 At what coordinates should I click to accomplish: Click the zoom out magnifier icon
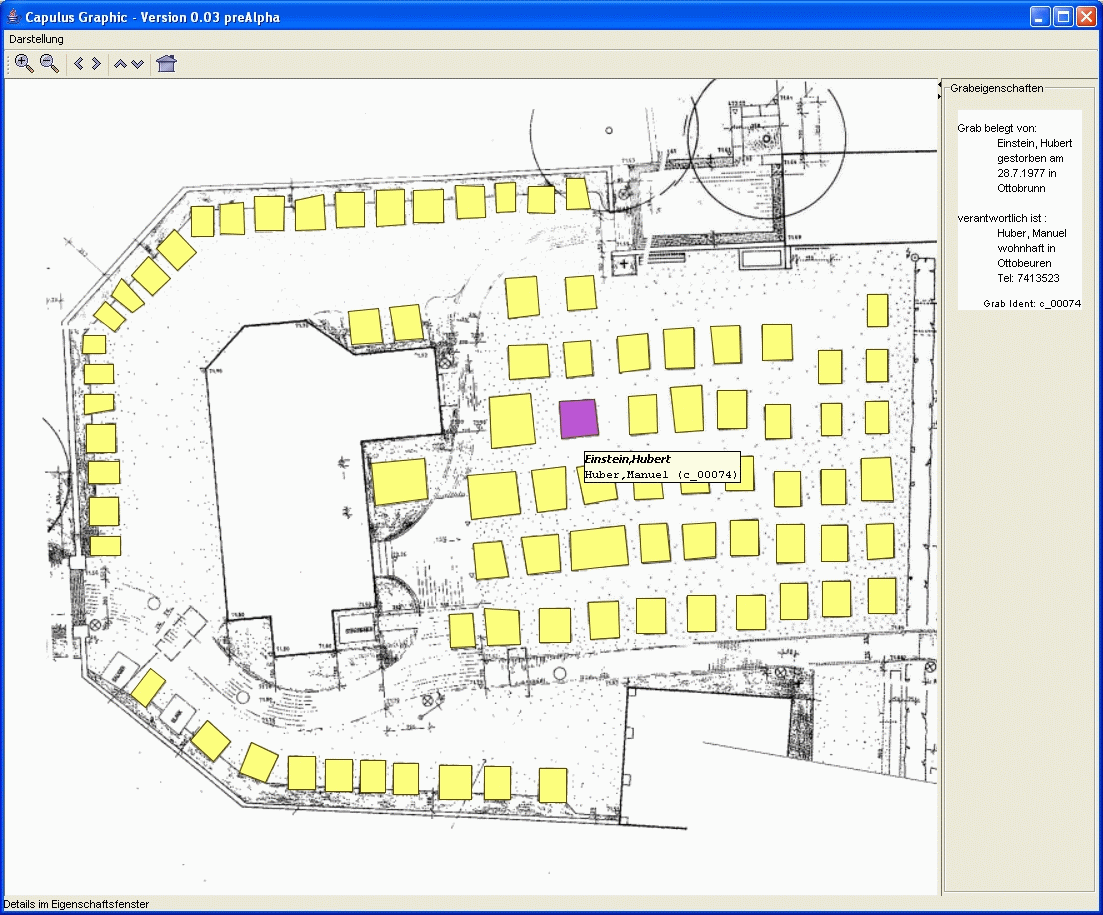[49, 63]
